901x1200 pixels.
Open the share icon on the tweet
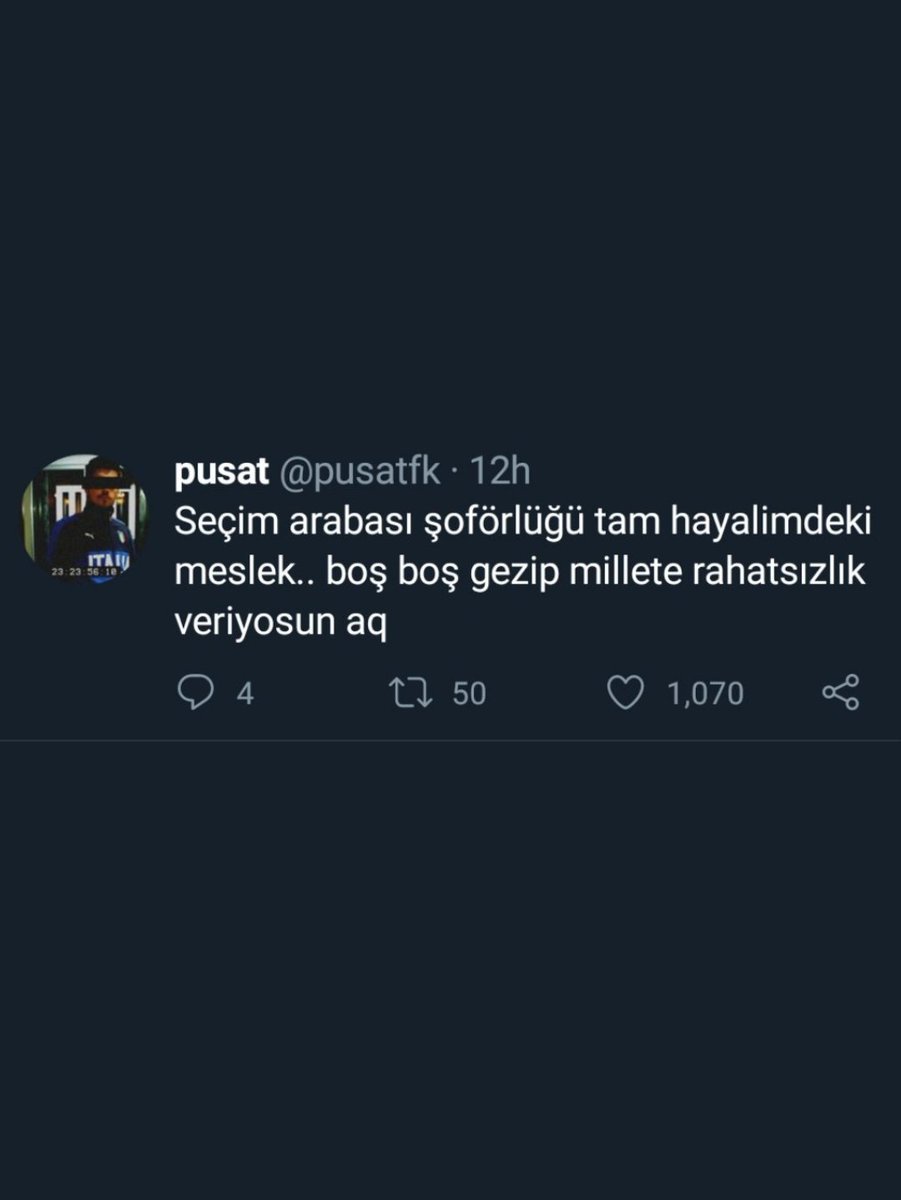pyautogui.click(x=840, y=692)
